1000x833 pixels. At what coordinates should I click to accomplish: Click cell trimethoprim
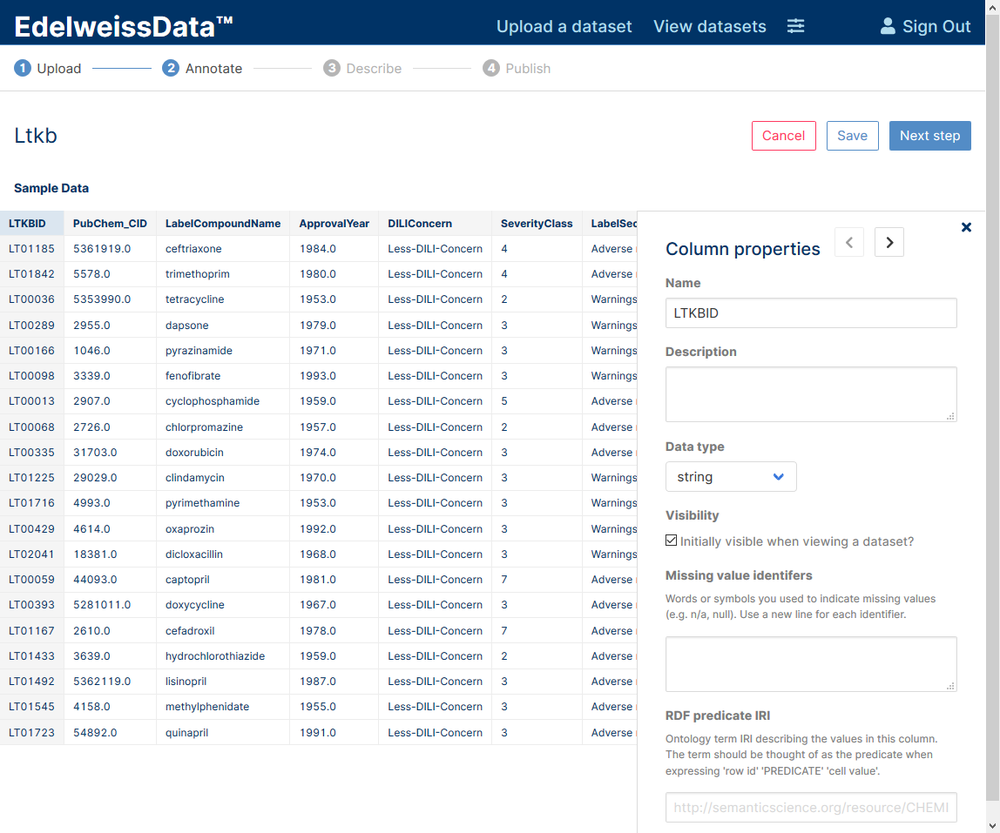(223, 274)
